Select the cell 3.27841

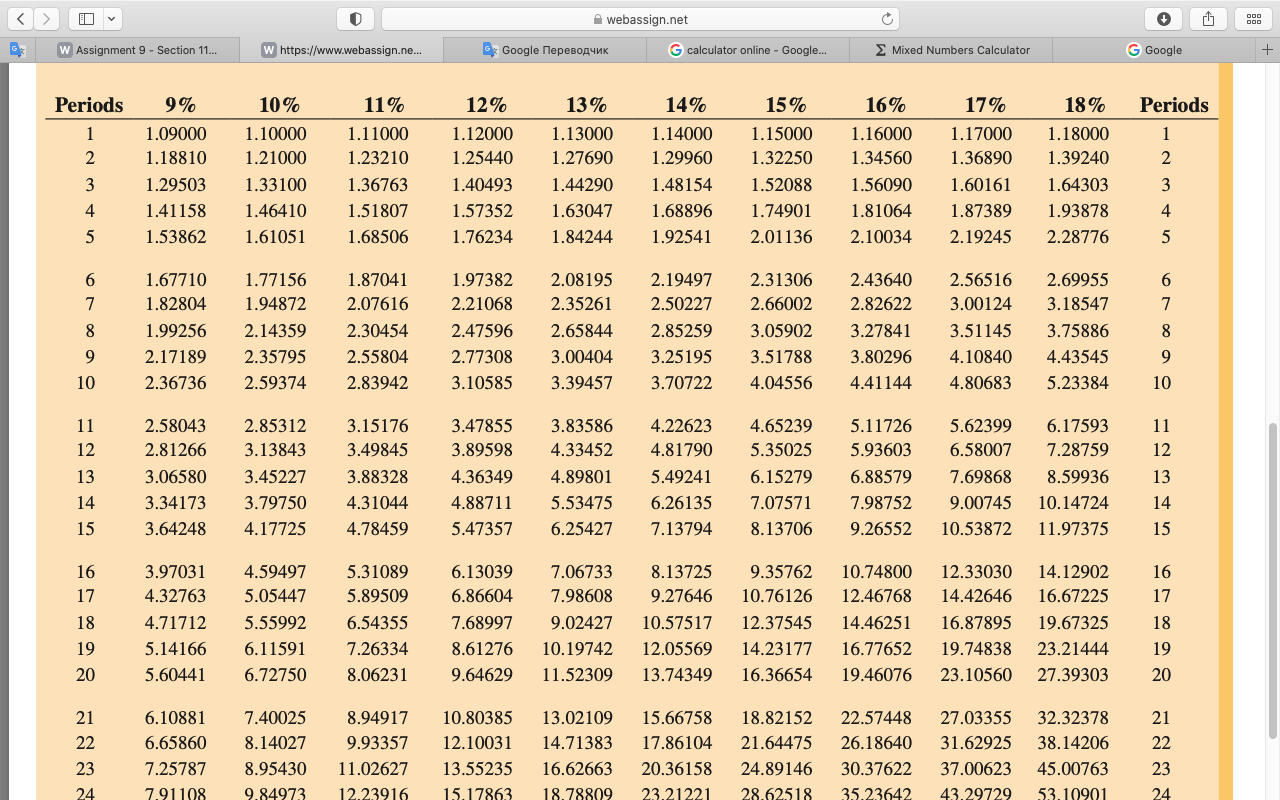(881, 331)
